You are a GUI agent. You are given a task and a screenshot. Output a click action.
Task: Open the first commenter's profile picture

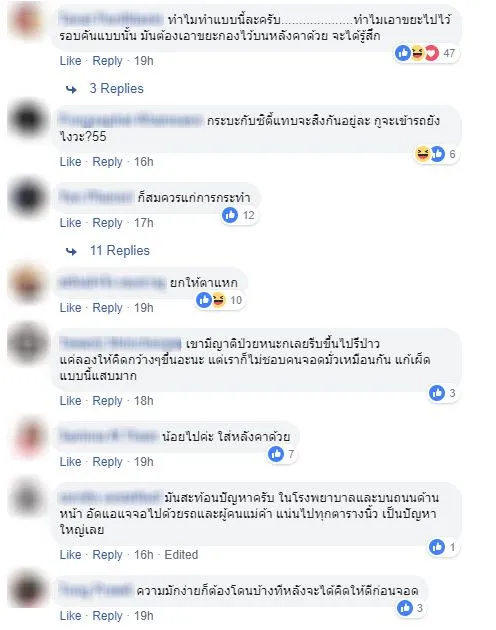coord(27,19)
